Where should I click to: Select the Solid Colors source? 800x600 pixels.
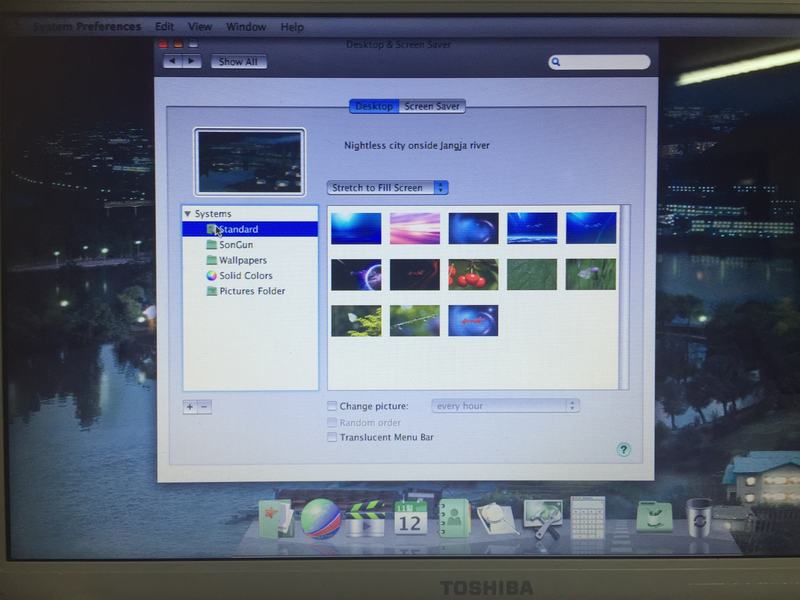(245, 276)
